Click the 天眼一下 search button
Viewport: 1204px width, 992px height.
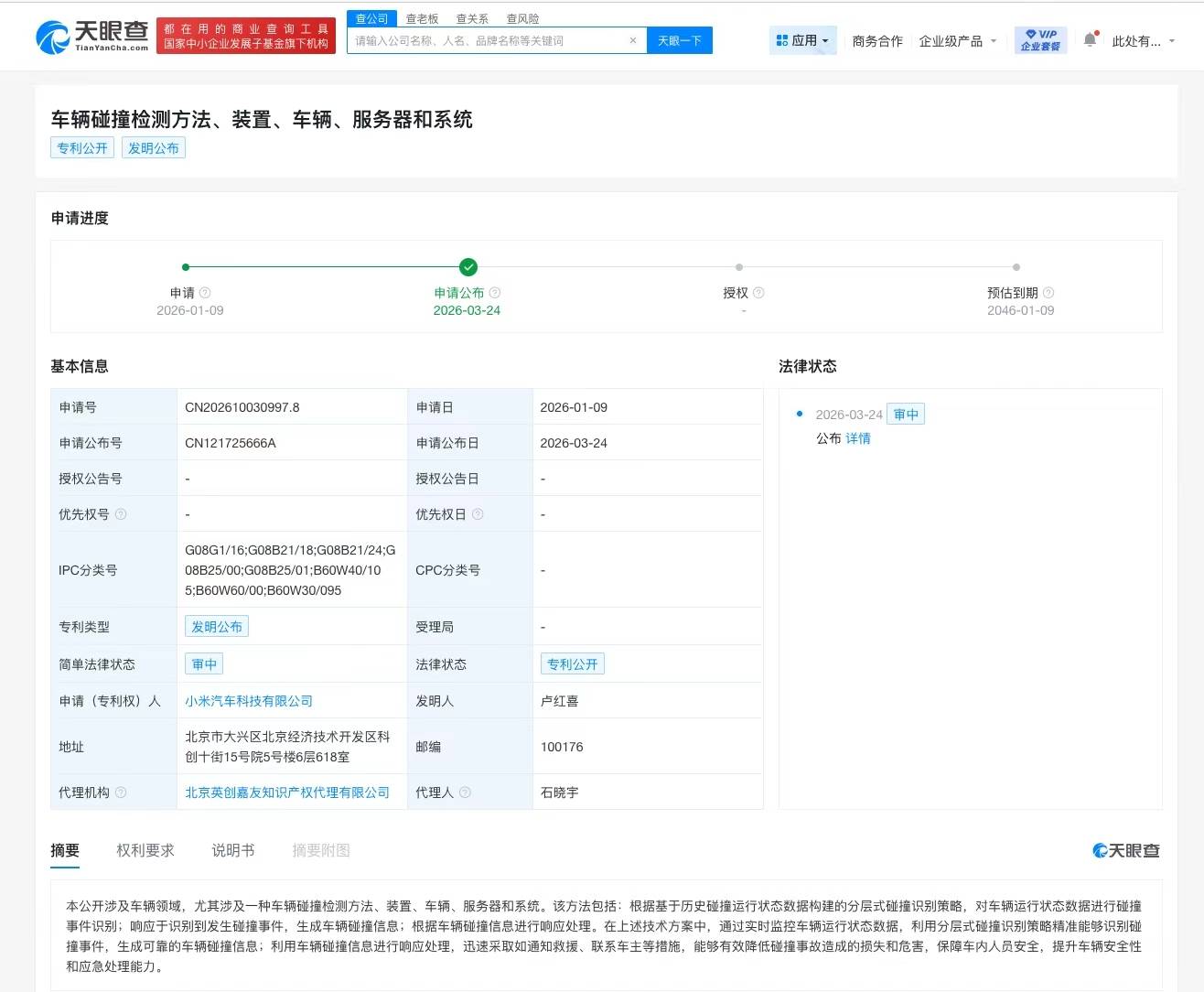tap(680, 40)
